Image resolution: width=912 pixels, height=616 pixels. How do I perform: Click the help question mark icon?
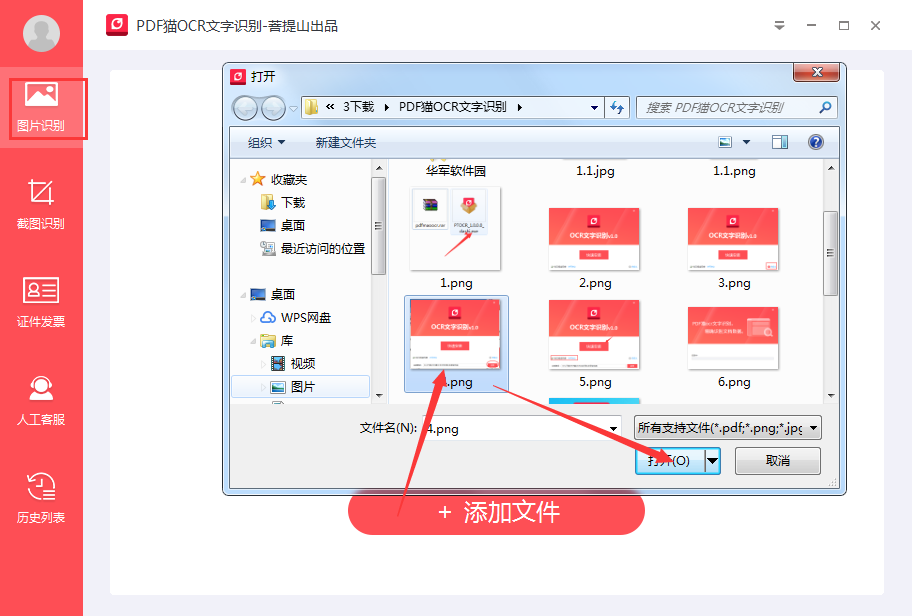pos(817,142)
